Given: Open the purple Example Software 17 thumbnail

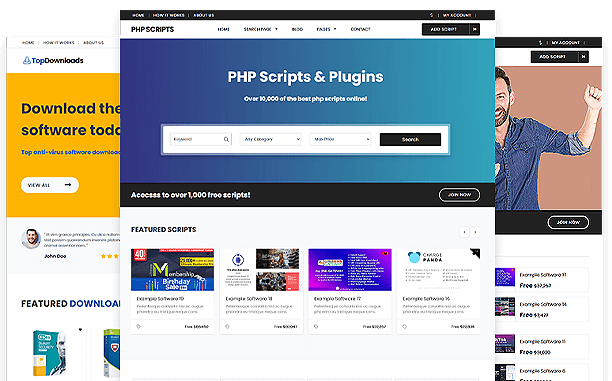Looking at the screenshot, I should [350, 270].
